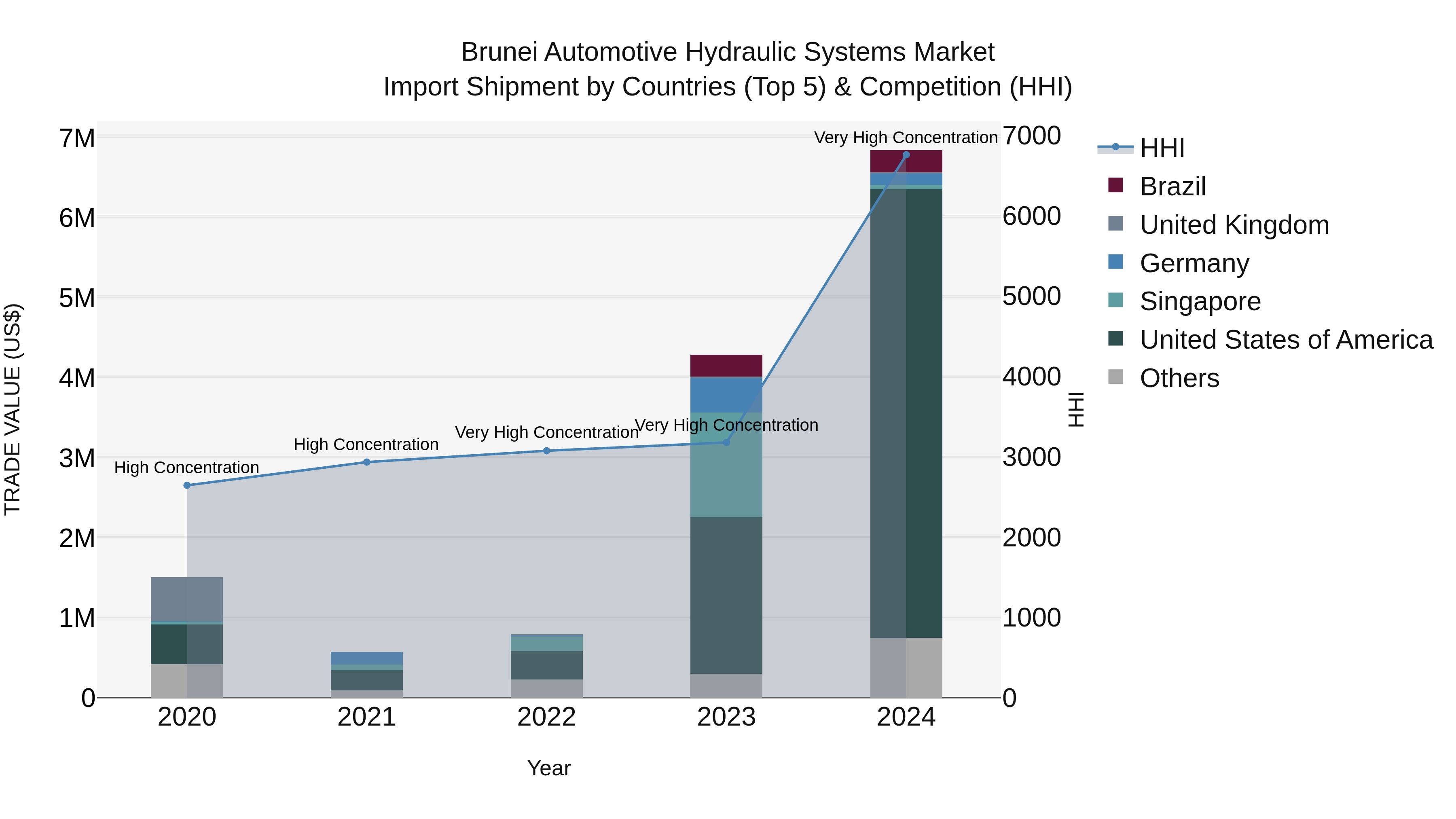
Task: Click the 7000 right axis tick label
Action: click(x=1031, y=136)
